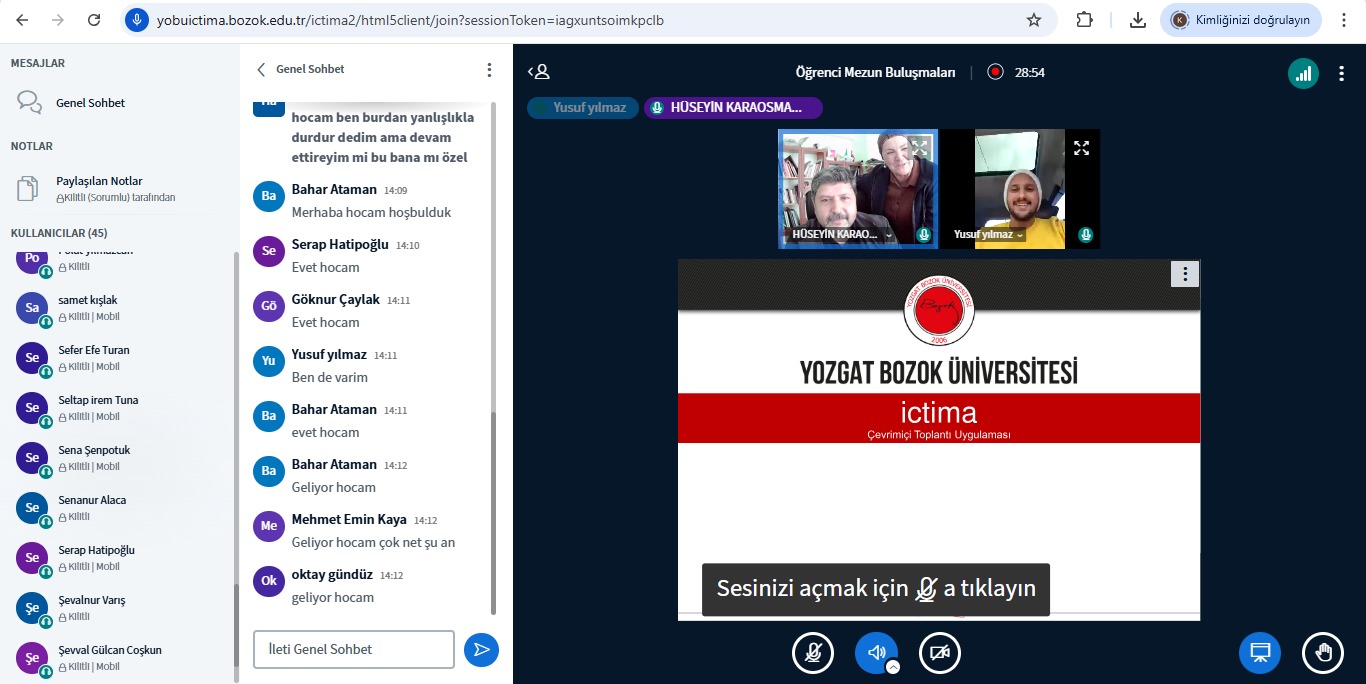Enable webcam sharing button

point(940,653)
